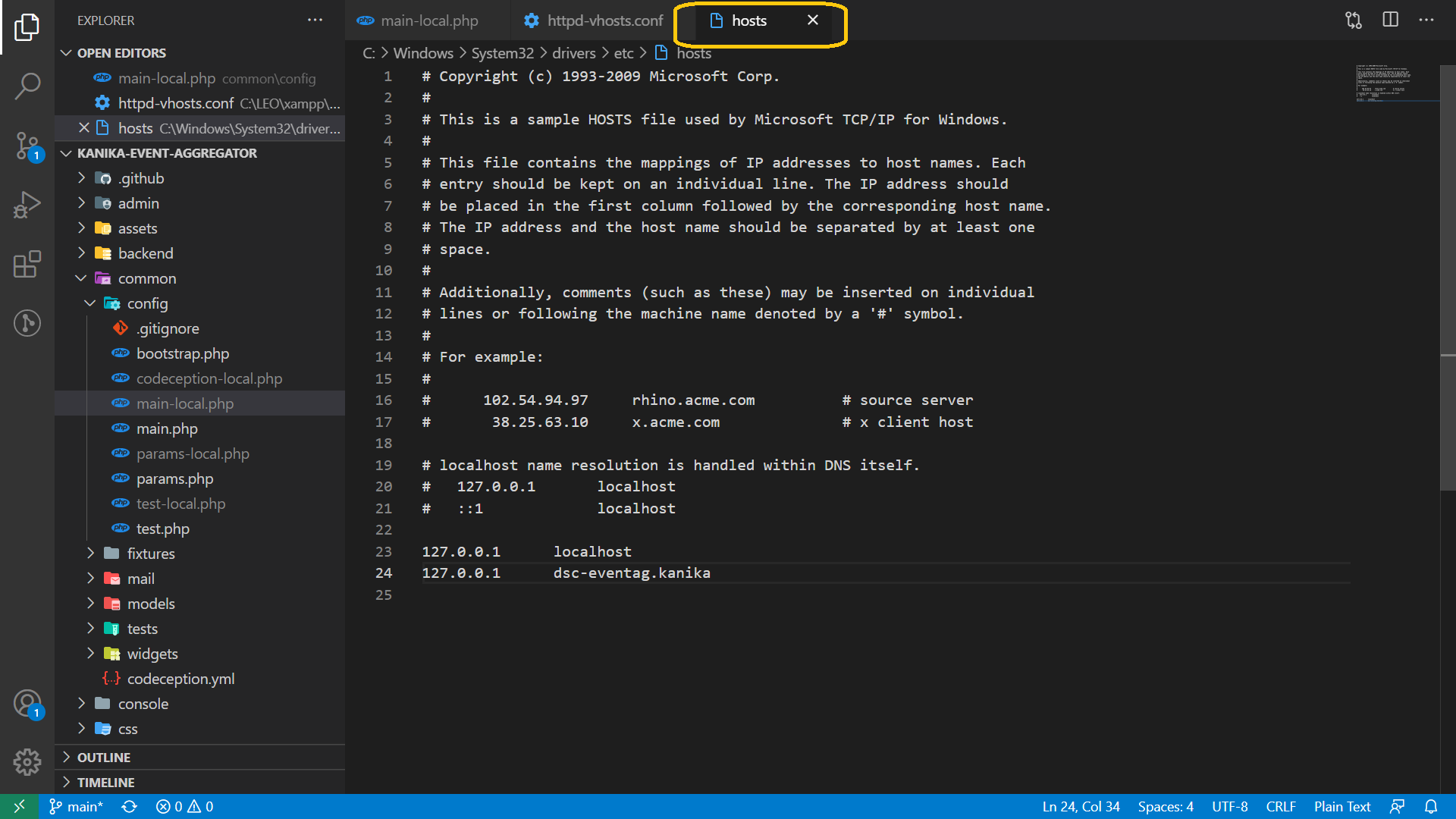Open the GitLens activity bar icon
The height and width of the screenshot is (819, 1456).
point(27,323)
